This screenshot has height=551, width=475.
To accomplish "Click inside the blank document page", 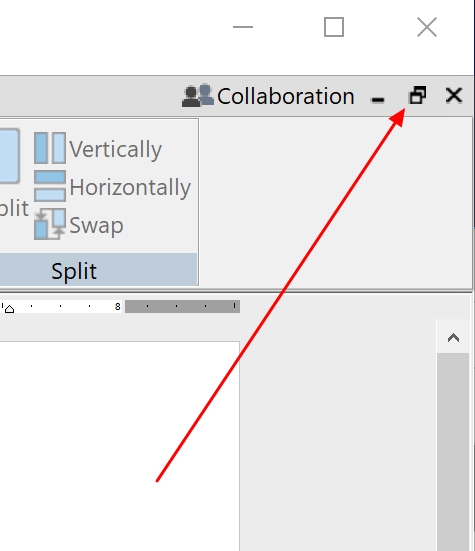I will click(119, 446).
